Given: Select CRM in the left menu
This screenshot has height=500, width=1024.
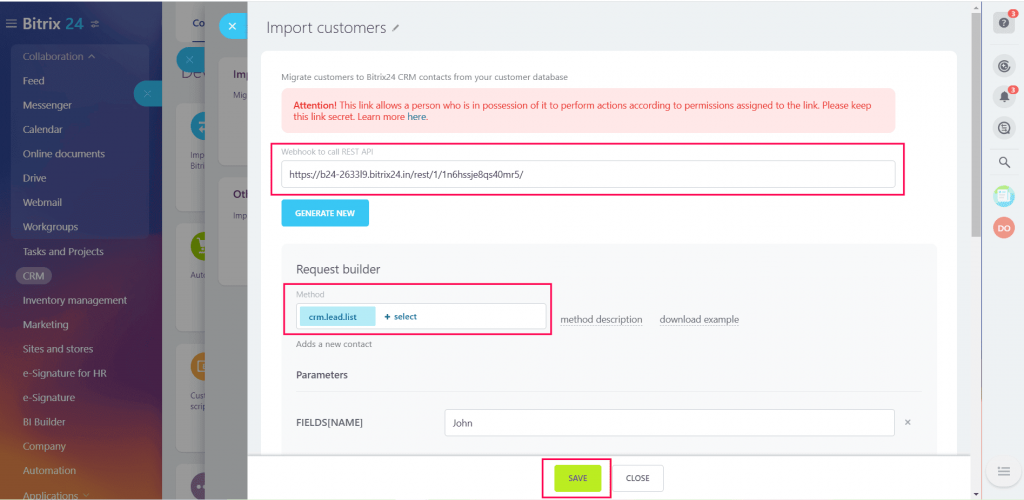Looking at the screenshot, I should [x=33, y=276].
